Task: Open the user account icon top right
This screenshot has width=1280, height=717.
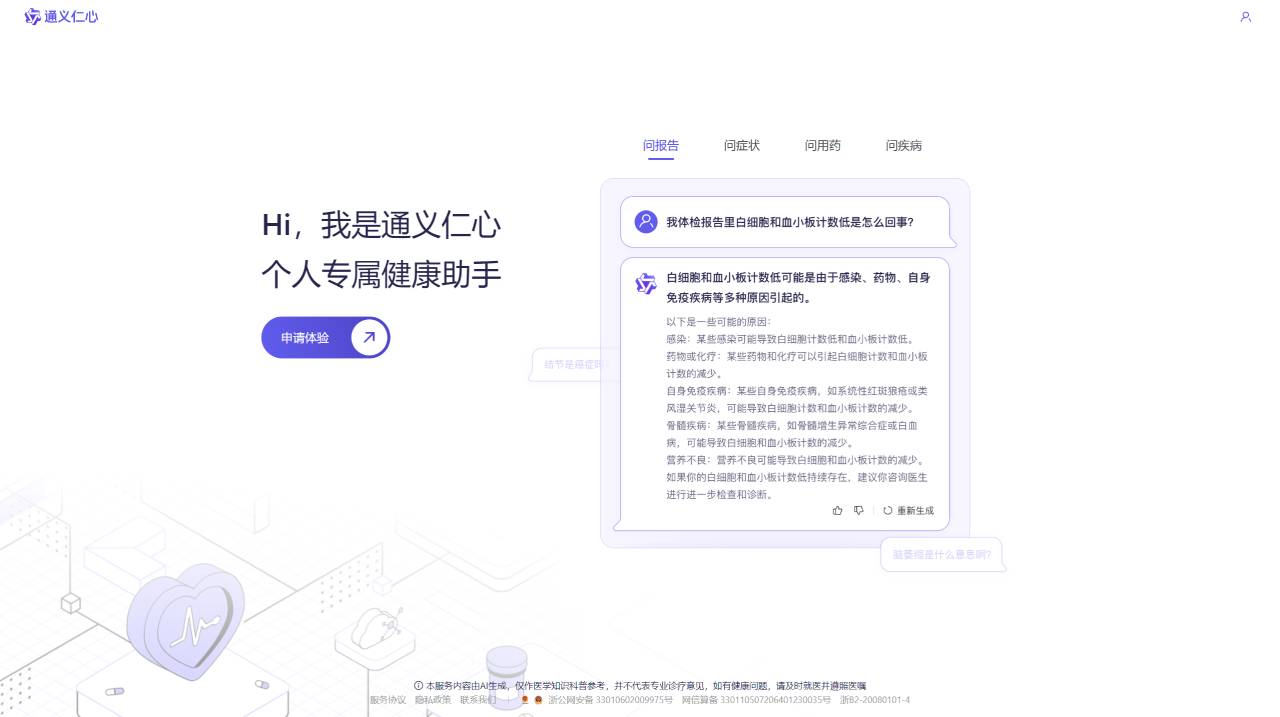Action: point(1245,17)
